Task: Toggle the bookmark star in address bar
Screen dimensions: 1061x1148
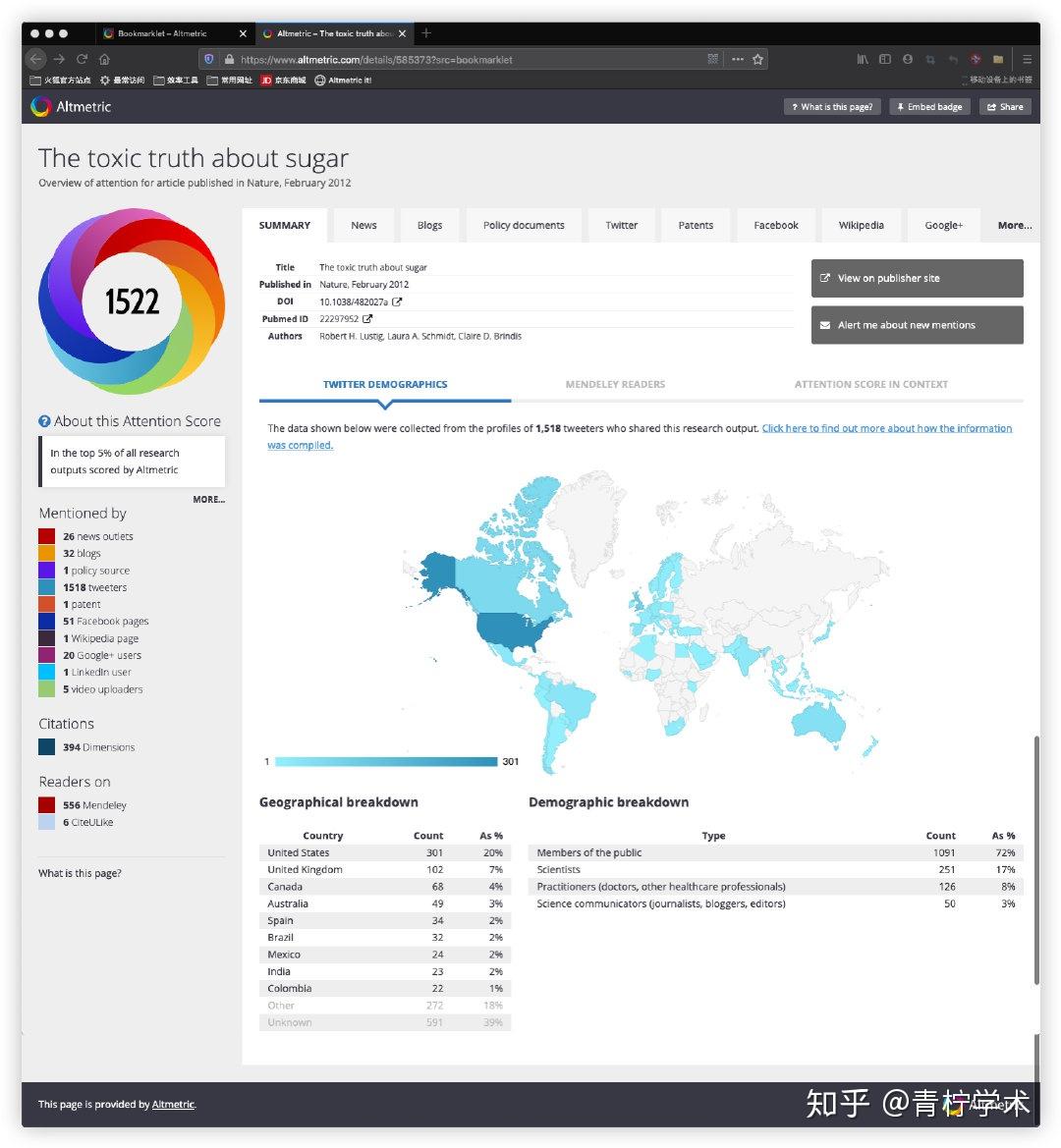Action: pos(756,59)
